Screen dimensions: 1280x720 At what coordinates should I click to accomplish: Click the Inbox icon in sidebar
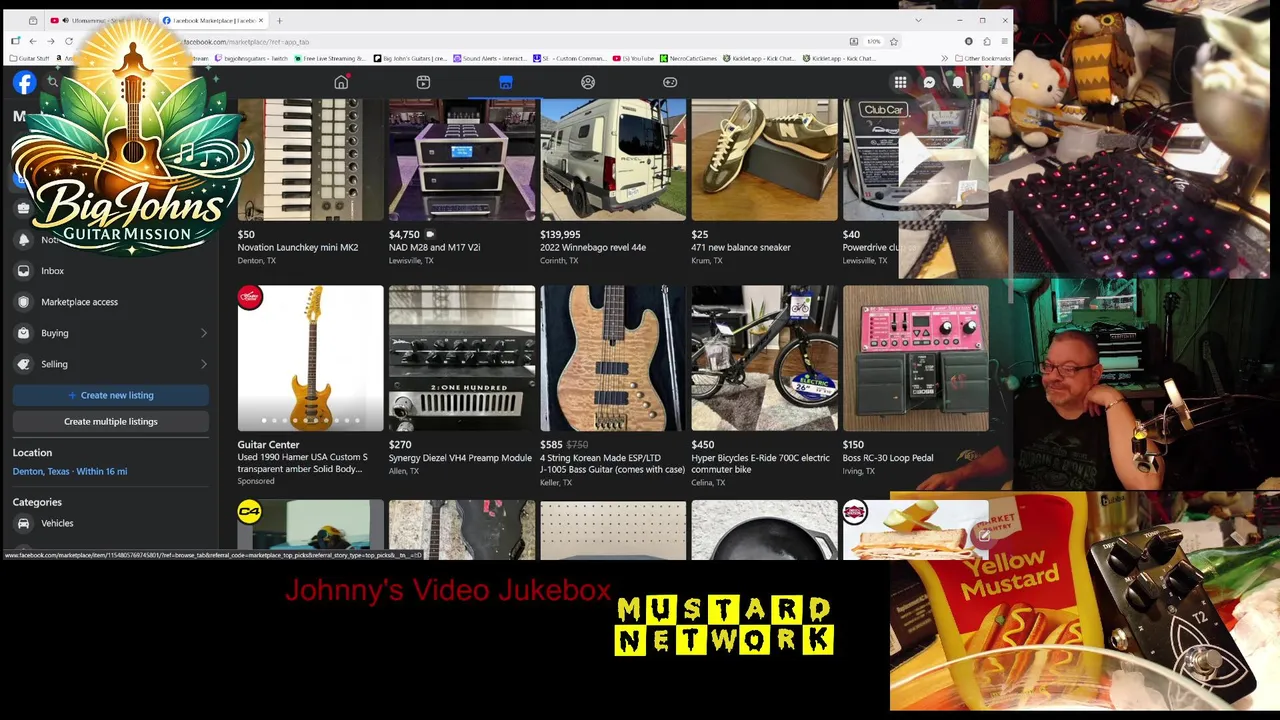(x=24, y=270)
